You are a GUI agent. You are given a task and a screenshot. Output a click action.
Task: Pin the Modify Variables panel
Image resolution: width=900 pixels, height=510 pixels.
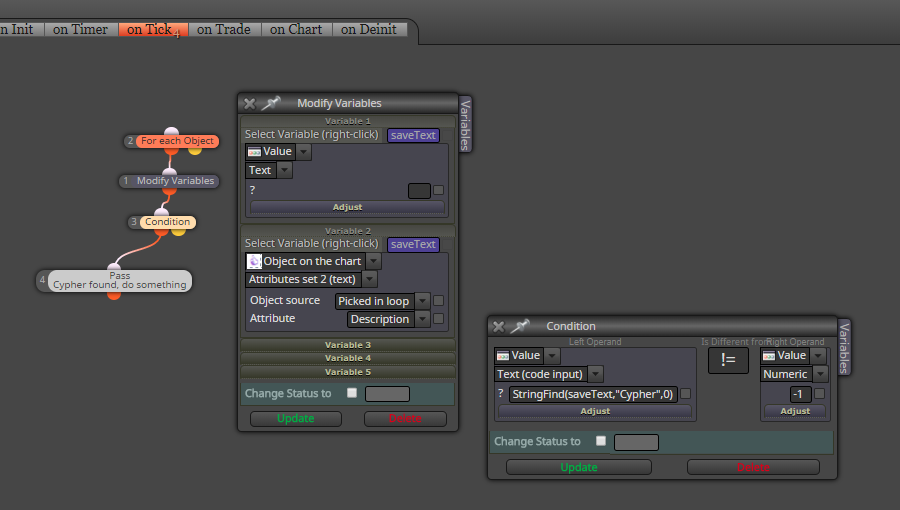[x=271, y=103]
